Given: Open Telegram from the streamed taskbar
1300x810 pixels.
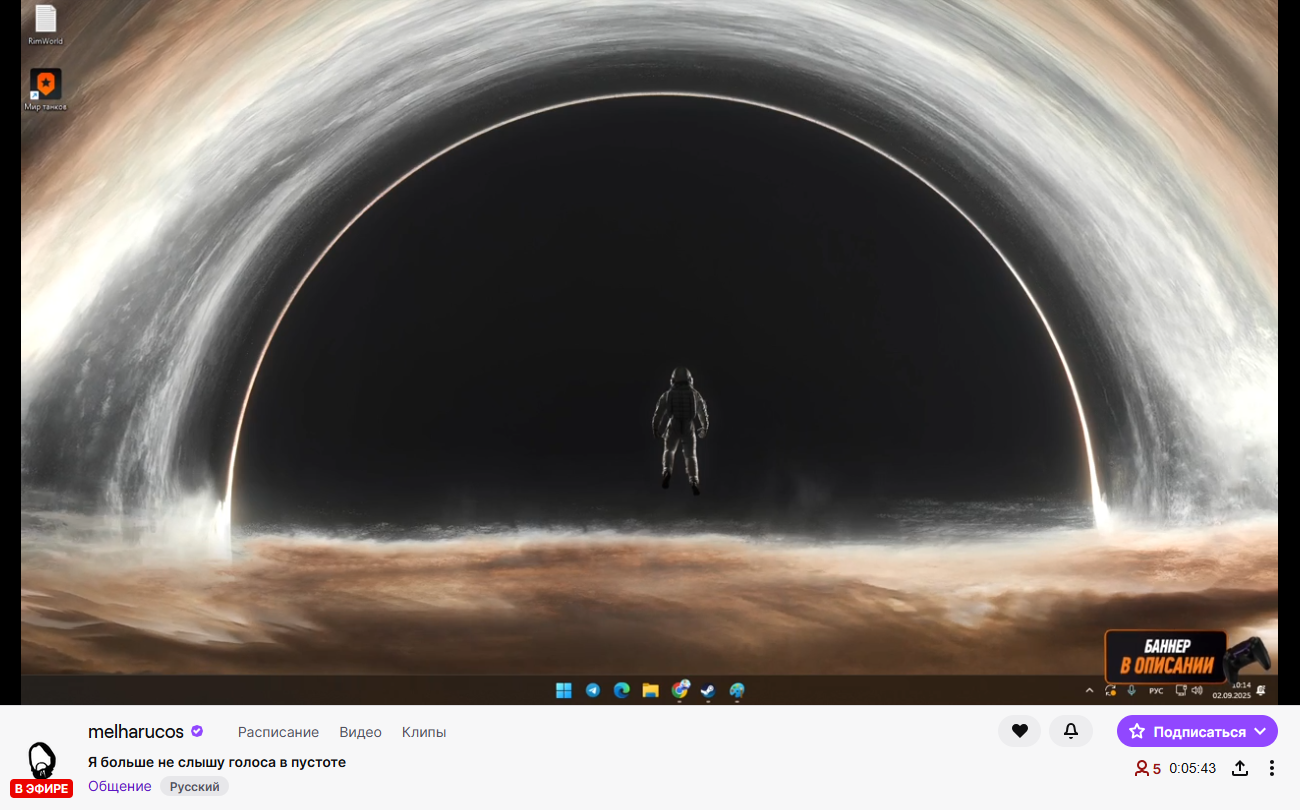Looking at the screenshot, I should click(593, 690).
